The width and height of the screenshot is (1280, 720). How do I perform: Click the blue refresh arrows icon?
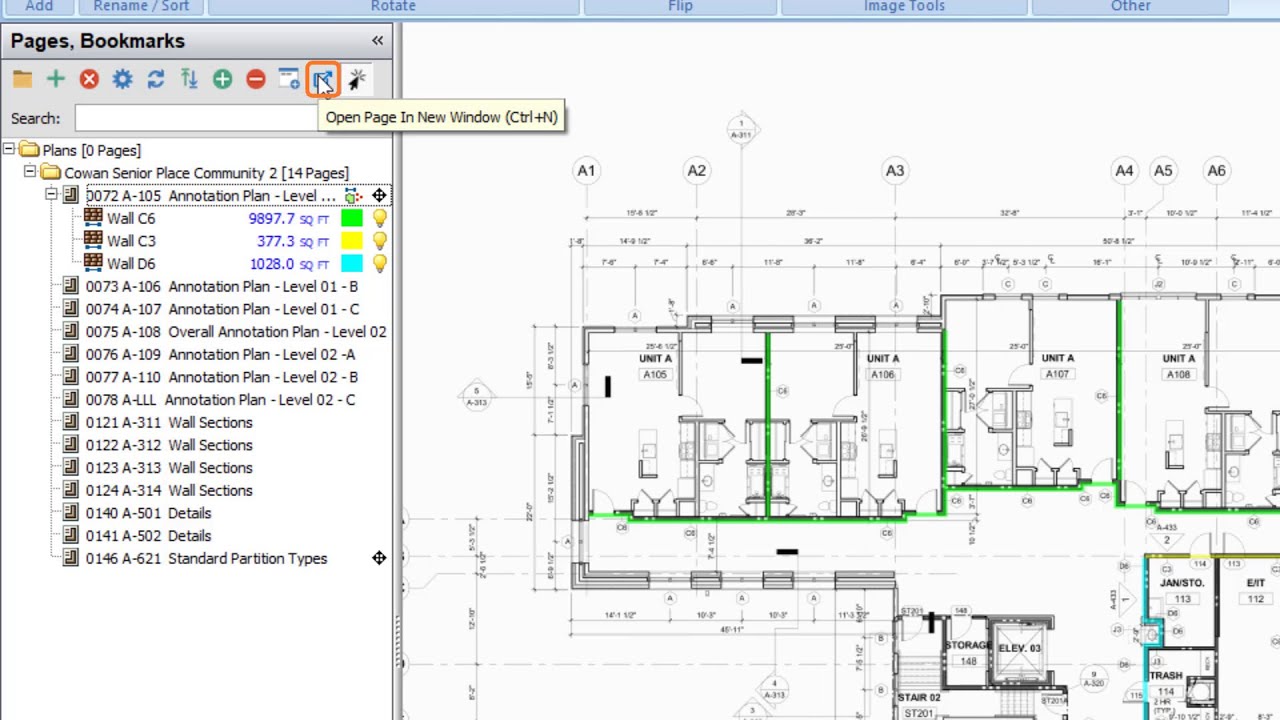(x=155, y=79)
